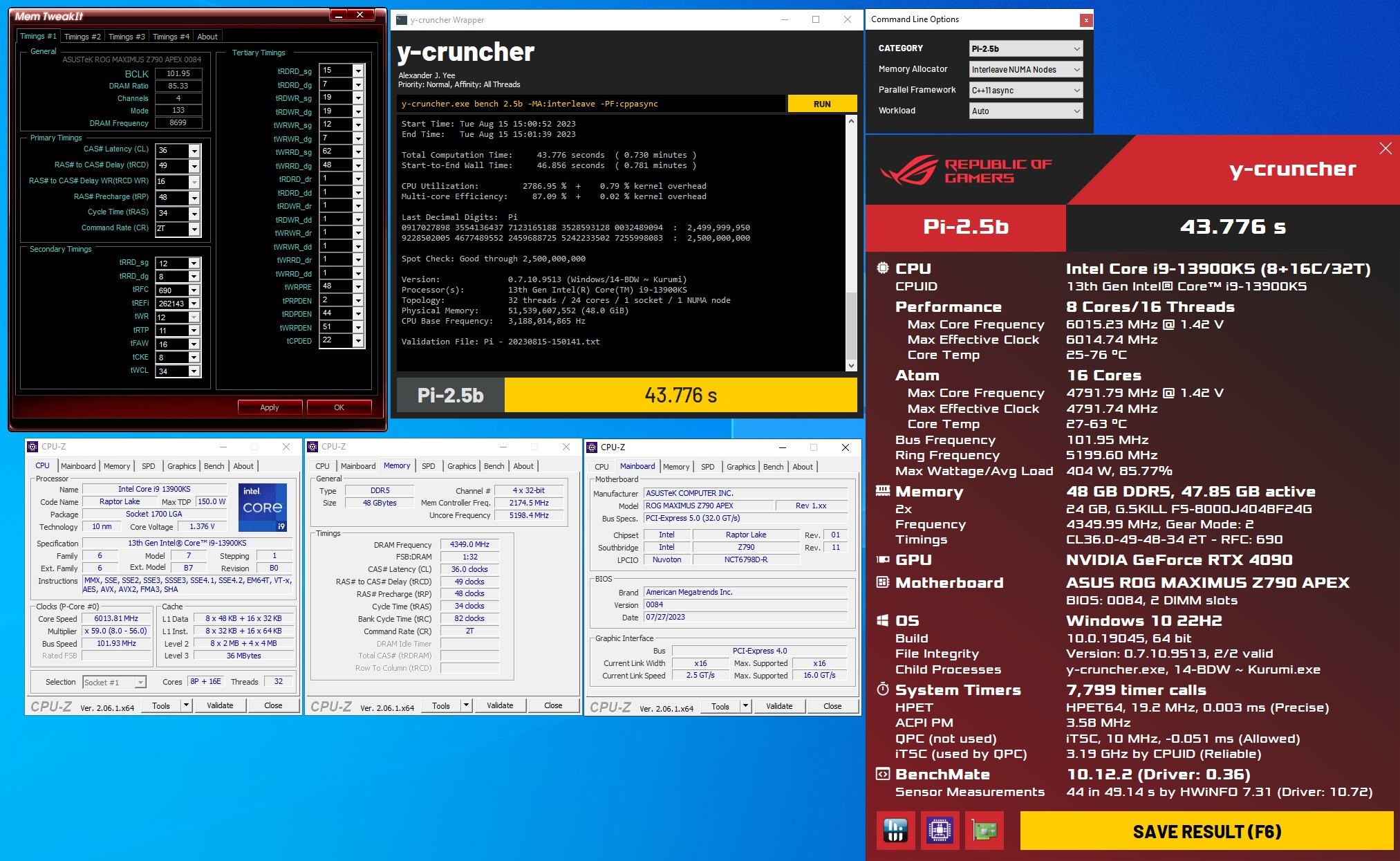Click the BenchMate version section icon
This screenshot has width=1400, height=861.
tap(883, 774)
